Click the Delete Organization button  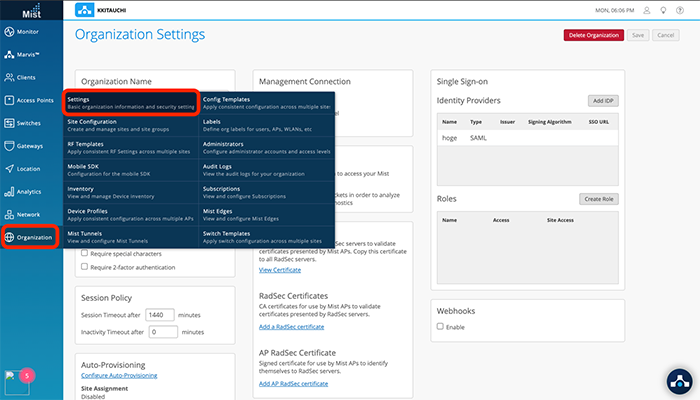click(x=593, y=35)
